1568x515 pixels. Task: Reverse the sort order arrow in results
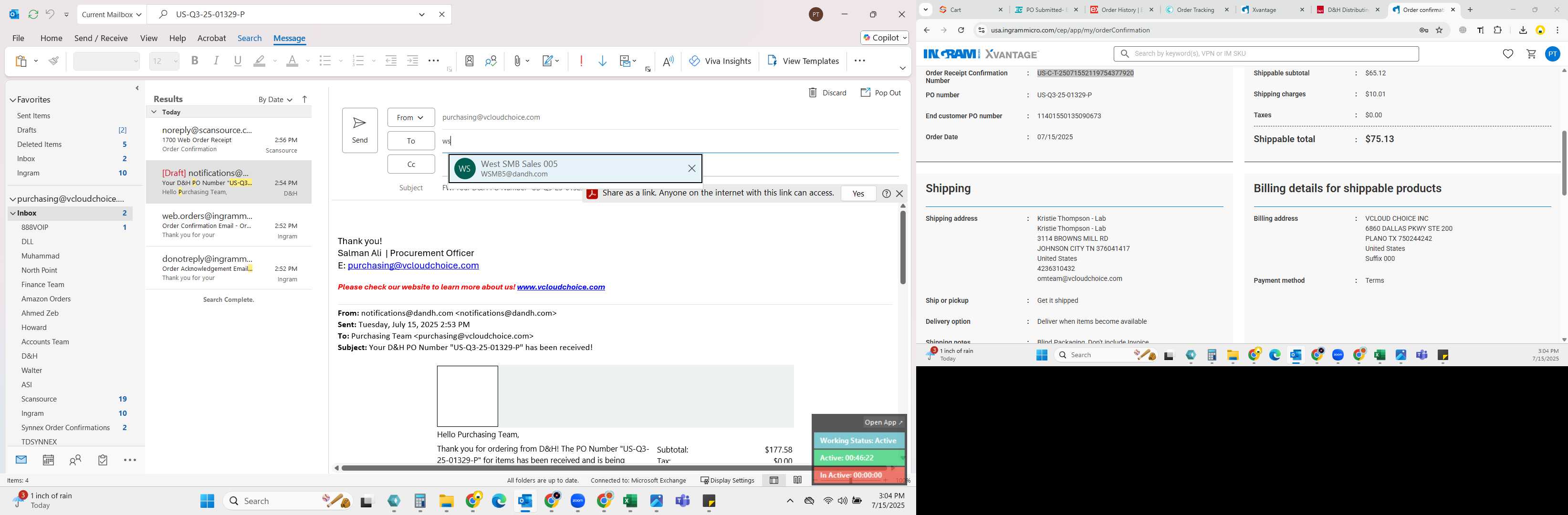[x=304, y=99]
